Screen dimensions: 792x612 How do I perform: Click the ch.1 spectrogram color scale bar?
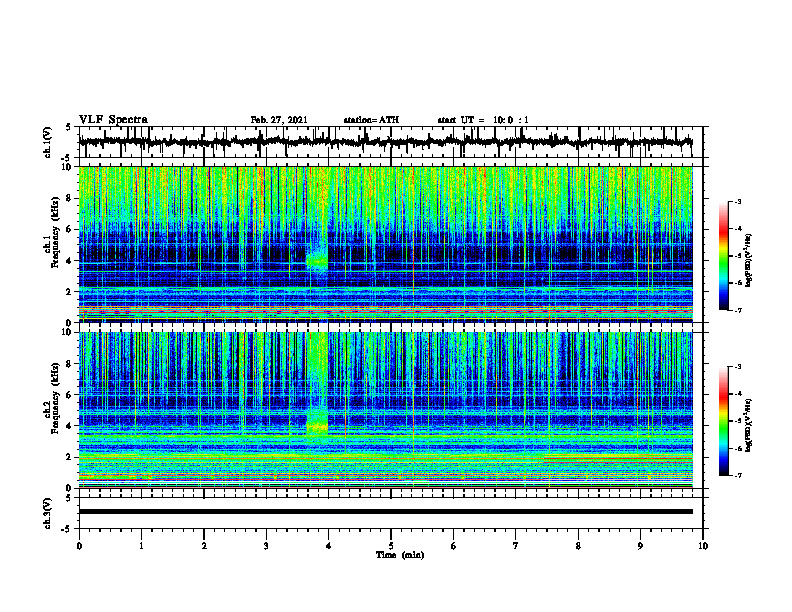(x=724, y=256)
